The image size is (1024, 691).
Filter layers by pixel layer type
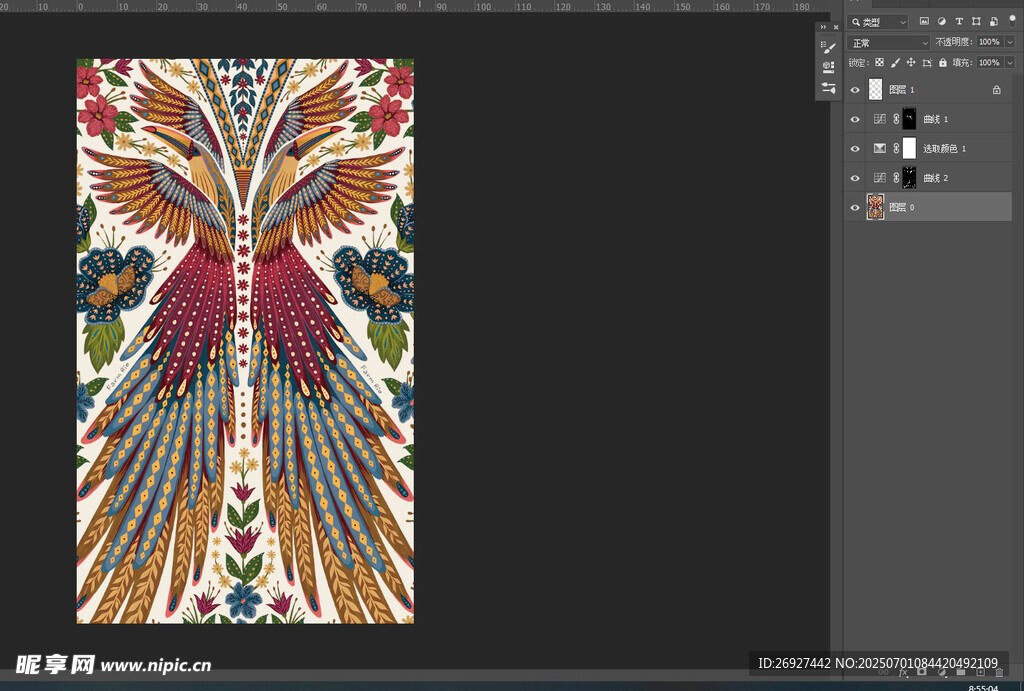pyautogui.click(x=924, y=21)
